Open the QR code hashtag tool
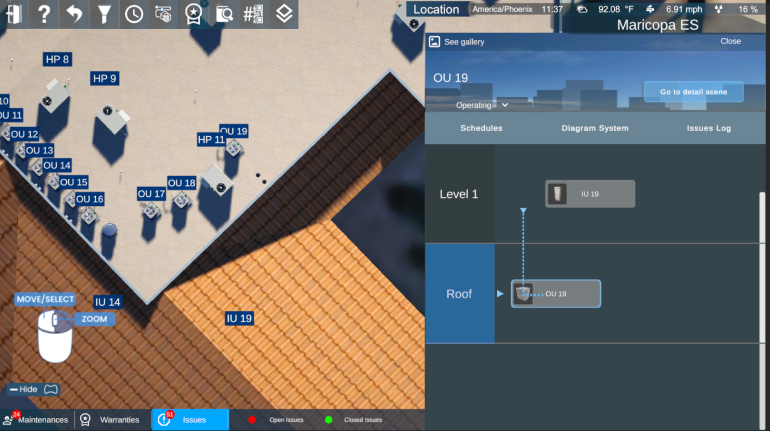 click(x=254, y=14)
